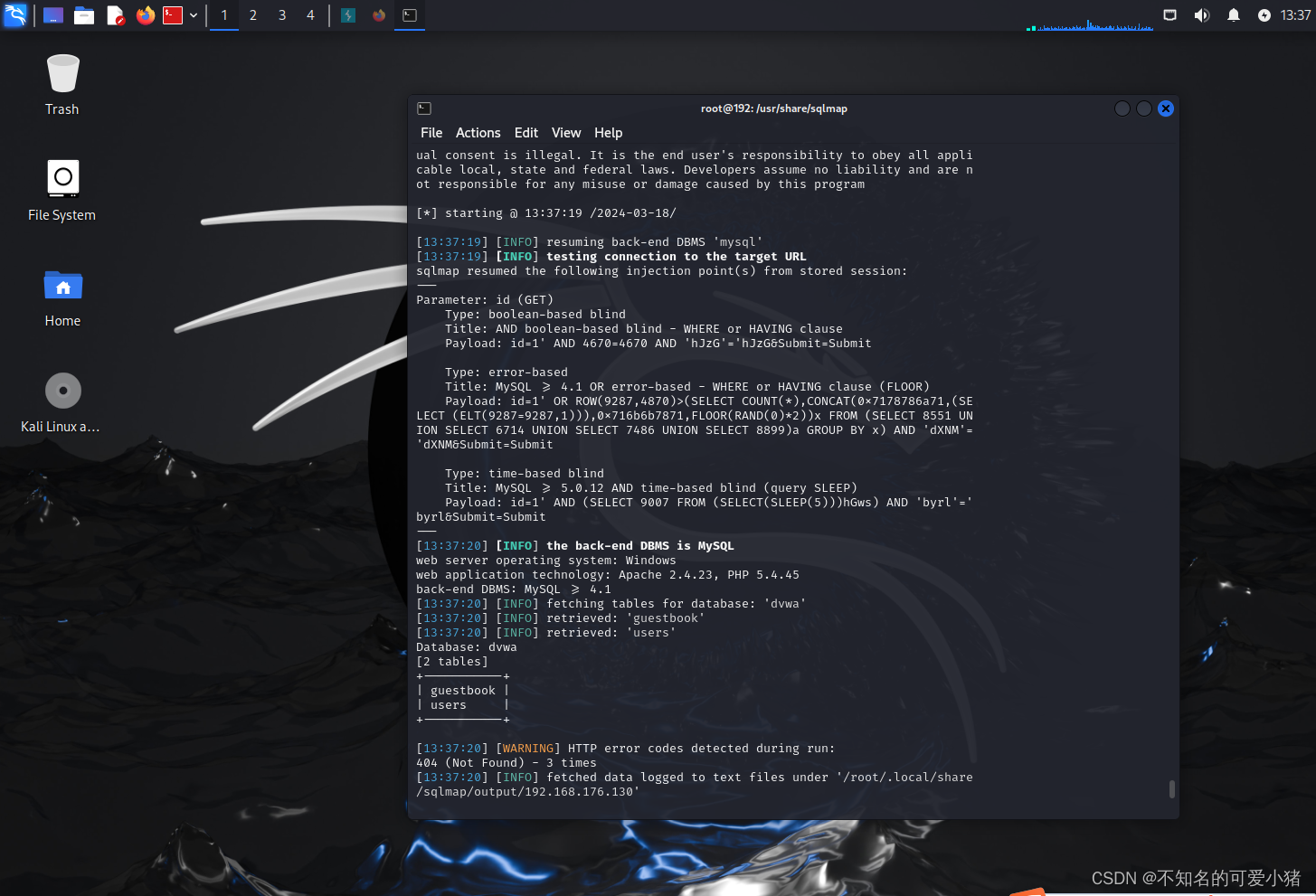Click the '[*] starting @ 13:37:19' line
The height and width of the screenshot is (896, 1316).
point(546,213)
